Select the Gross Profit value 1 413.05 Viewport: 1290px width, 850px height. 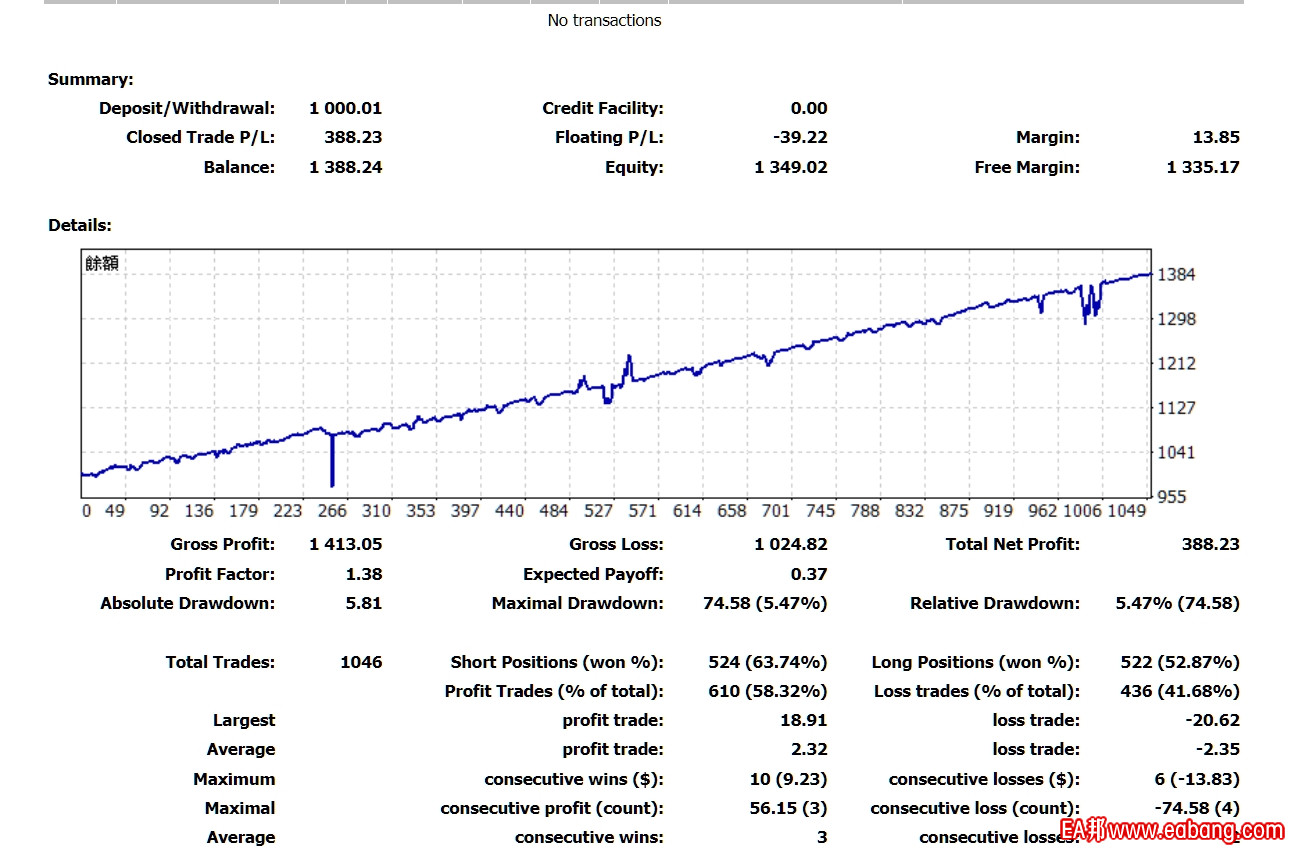click(x=346, y=544)
